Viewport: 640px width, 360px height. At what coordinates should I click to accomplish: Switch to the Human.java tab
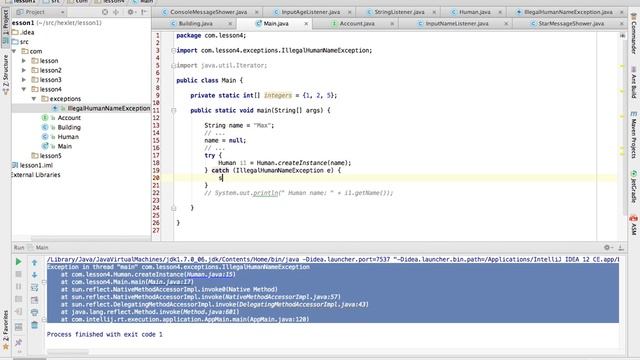pyautogui.click(x=474, y=12)
